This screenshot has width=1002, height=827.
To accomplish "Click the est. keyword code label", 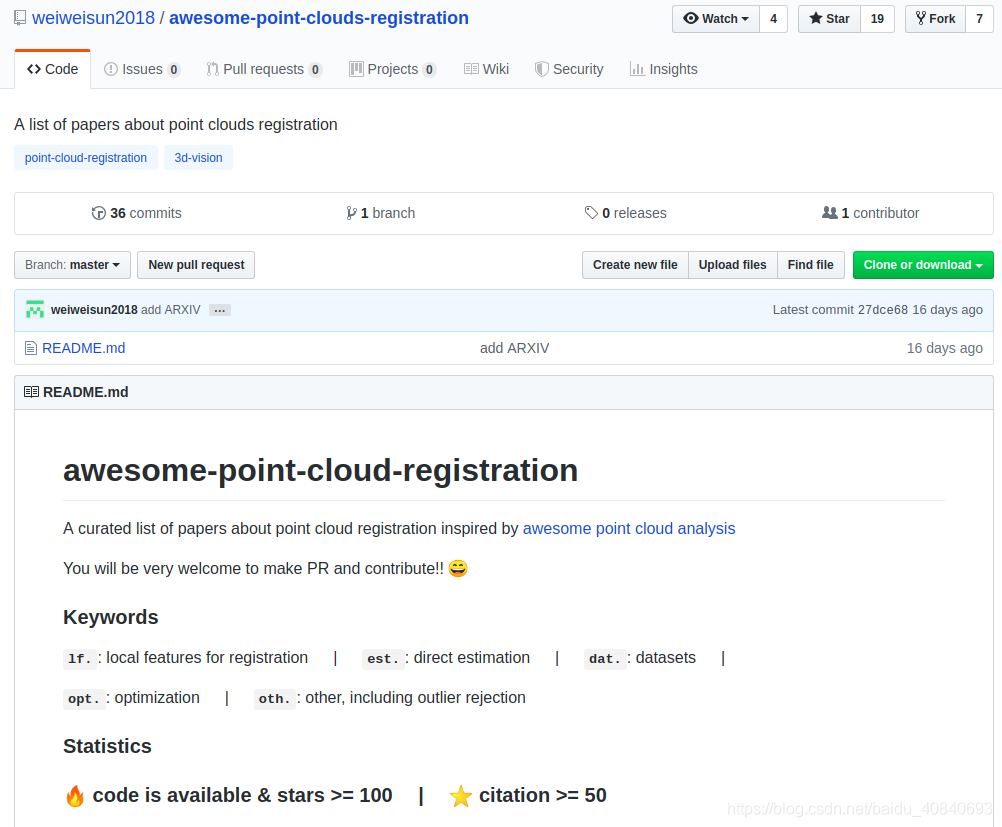I will click(x=383, y=659).
